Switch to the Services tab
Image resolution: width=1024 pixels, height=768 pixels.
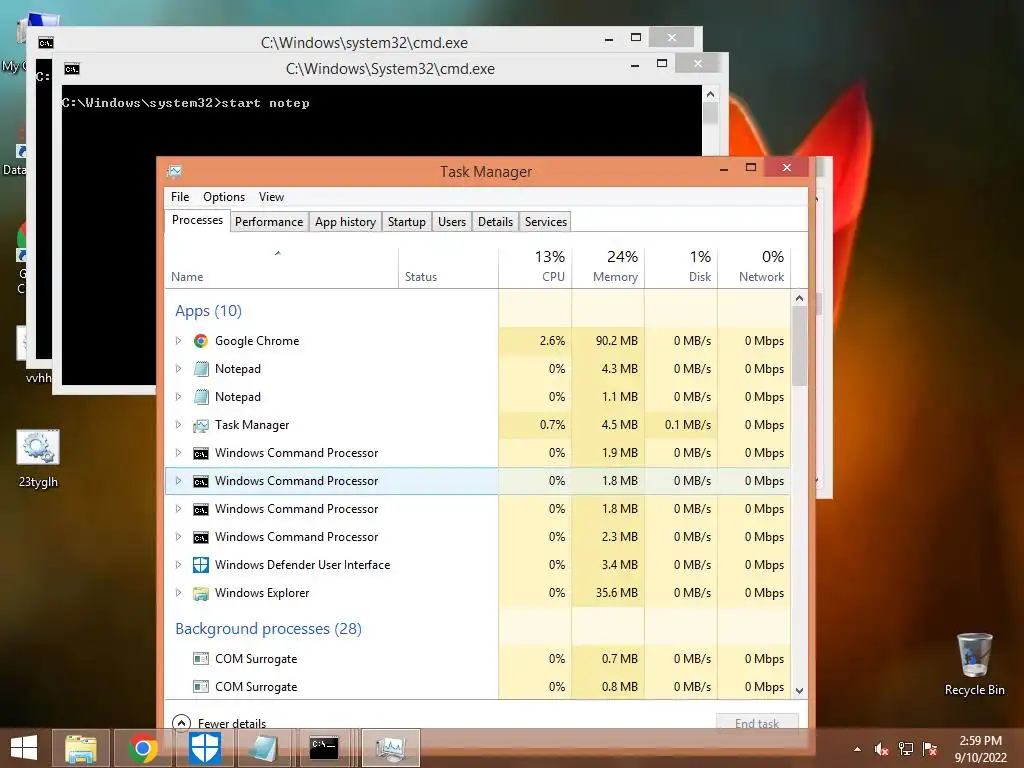(x=546, y=221)
